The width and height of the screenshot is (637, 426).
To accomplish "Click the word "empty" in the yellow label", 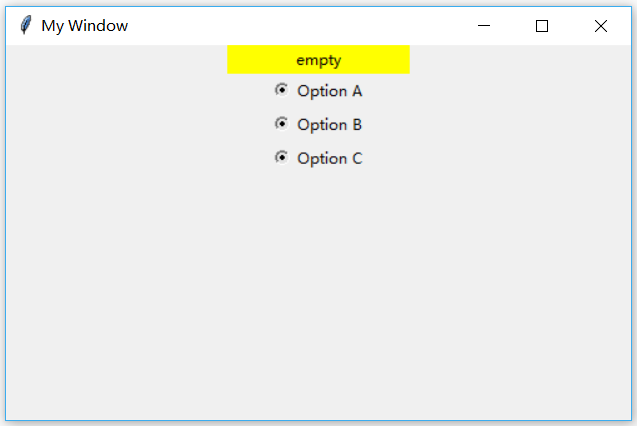I will [318, 61].
